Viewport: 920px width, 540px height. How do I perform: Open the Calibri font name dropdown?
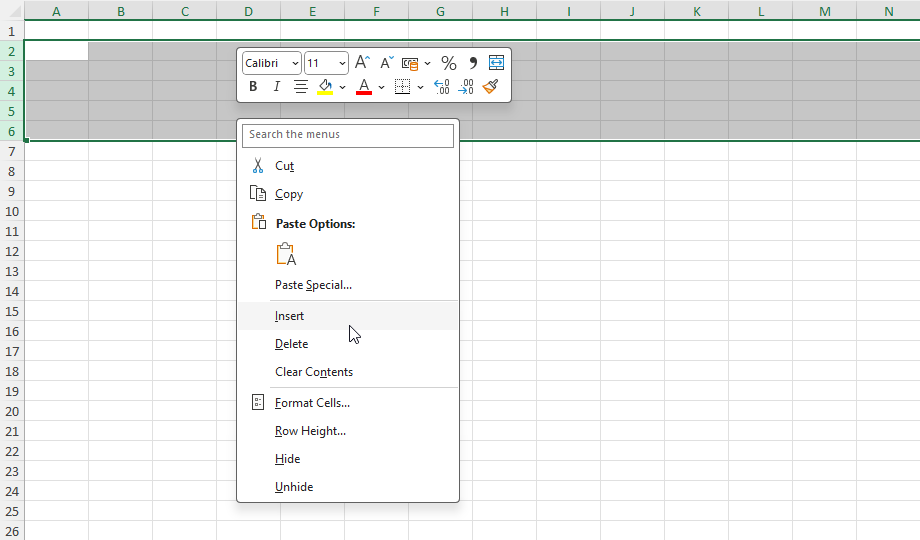295,63
